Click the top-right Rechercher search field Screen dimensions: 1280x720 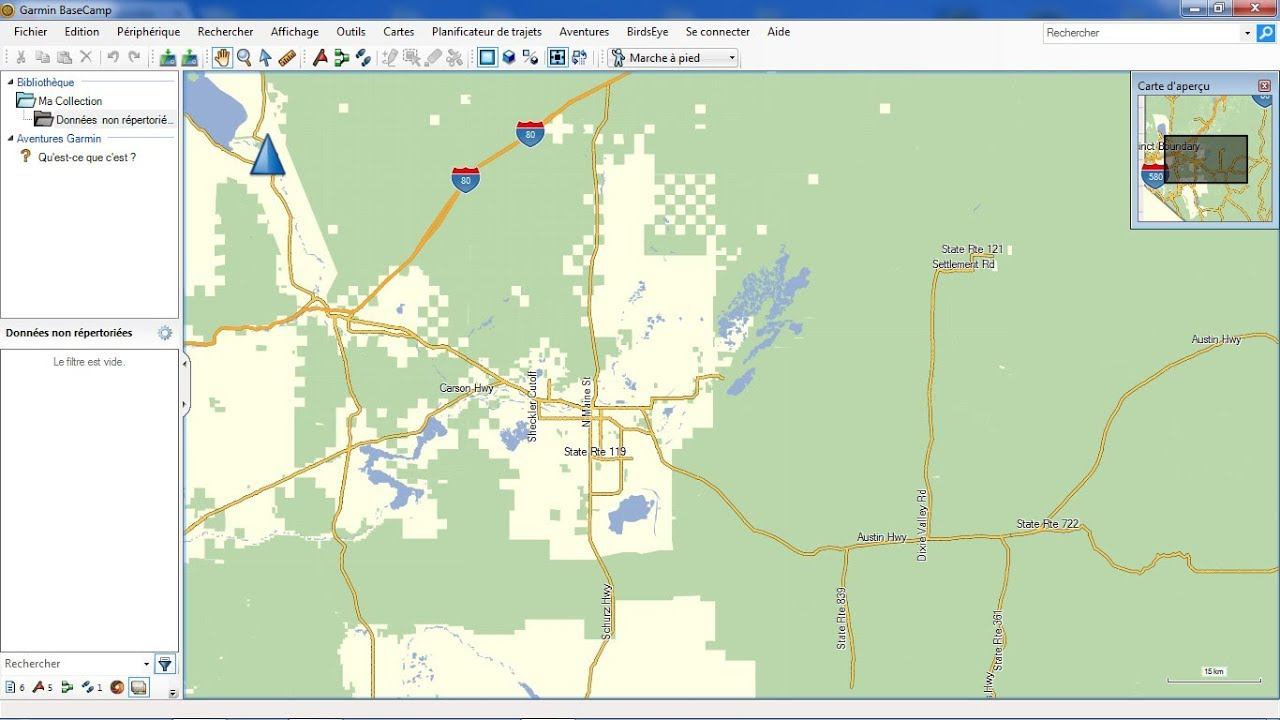[1140, 33]
